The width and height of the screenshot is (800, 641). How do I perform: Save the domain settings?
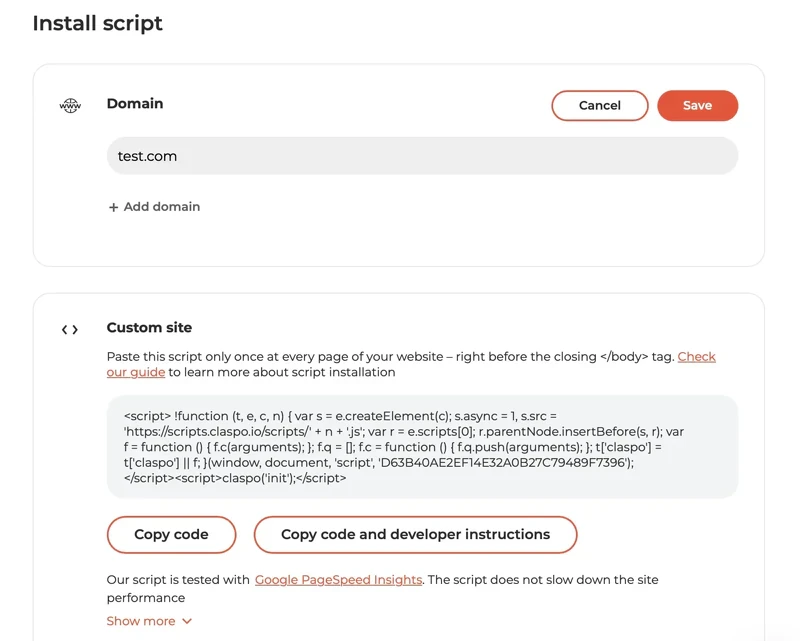(697, 105)
